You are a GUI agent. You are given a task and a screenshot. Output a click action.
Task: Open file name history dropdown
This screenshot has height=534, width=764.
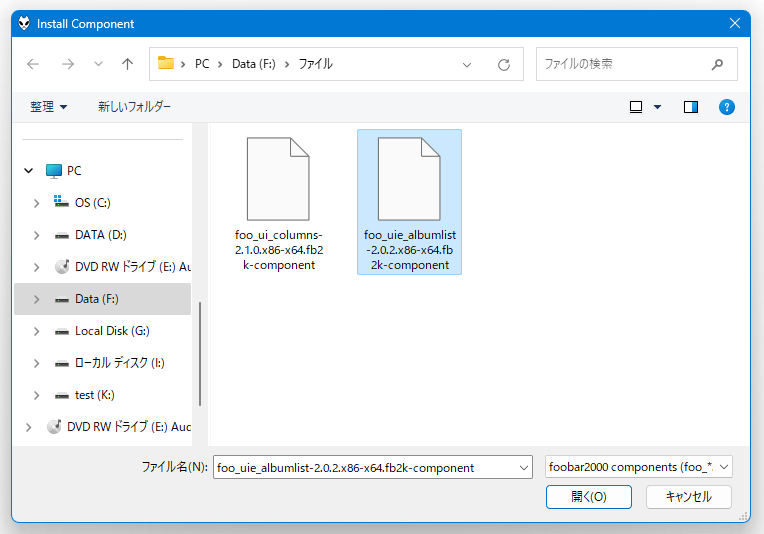point(524,468)
